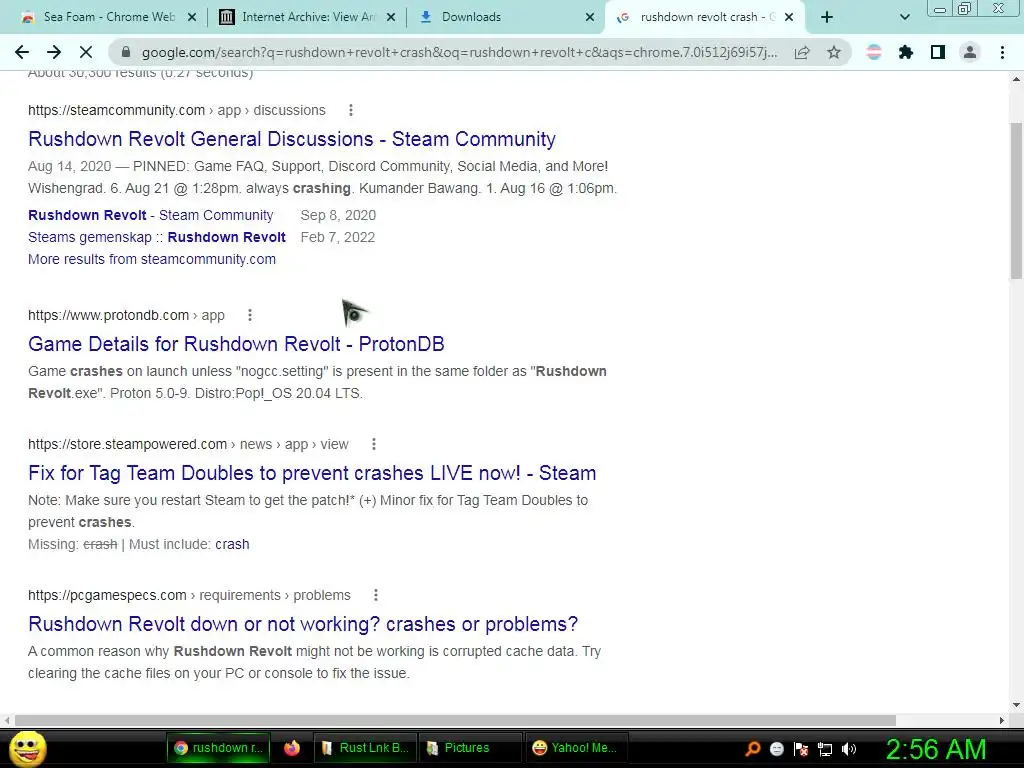Expand the tab search chevron
This screenshot has height=768, width=1024.
[x=904, y=17]
